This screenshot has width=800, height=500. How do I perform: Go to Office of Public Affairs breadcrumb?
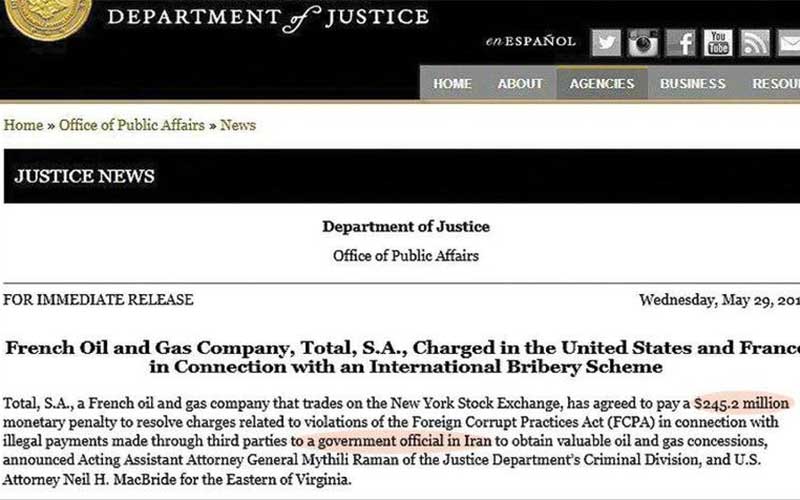pyautogui.click(x=131, y=126)
